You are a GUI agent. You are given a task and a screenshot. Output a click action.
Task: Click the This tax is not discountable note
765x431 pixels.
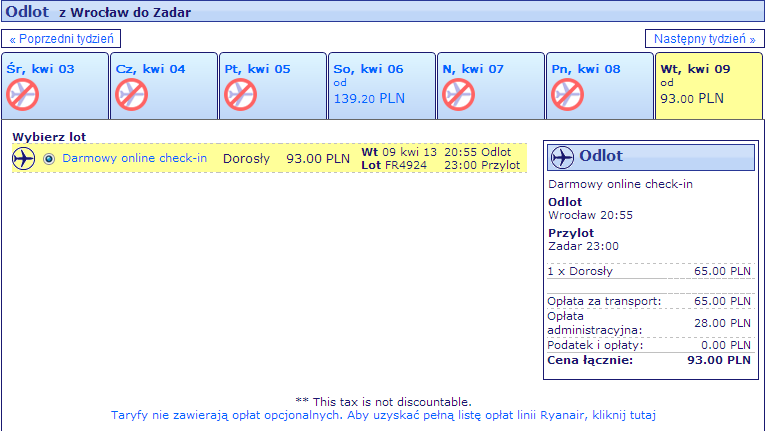pos(383,402)
